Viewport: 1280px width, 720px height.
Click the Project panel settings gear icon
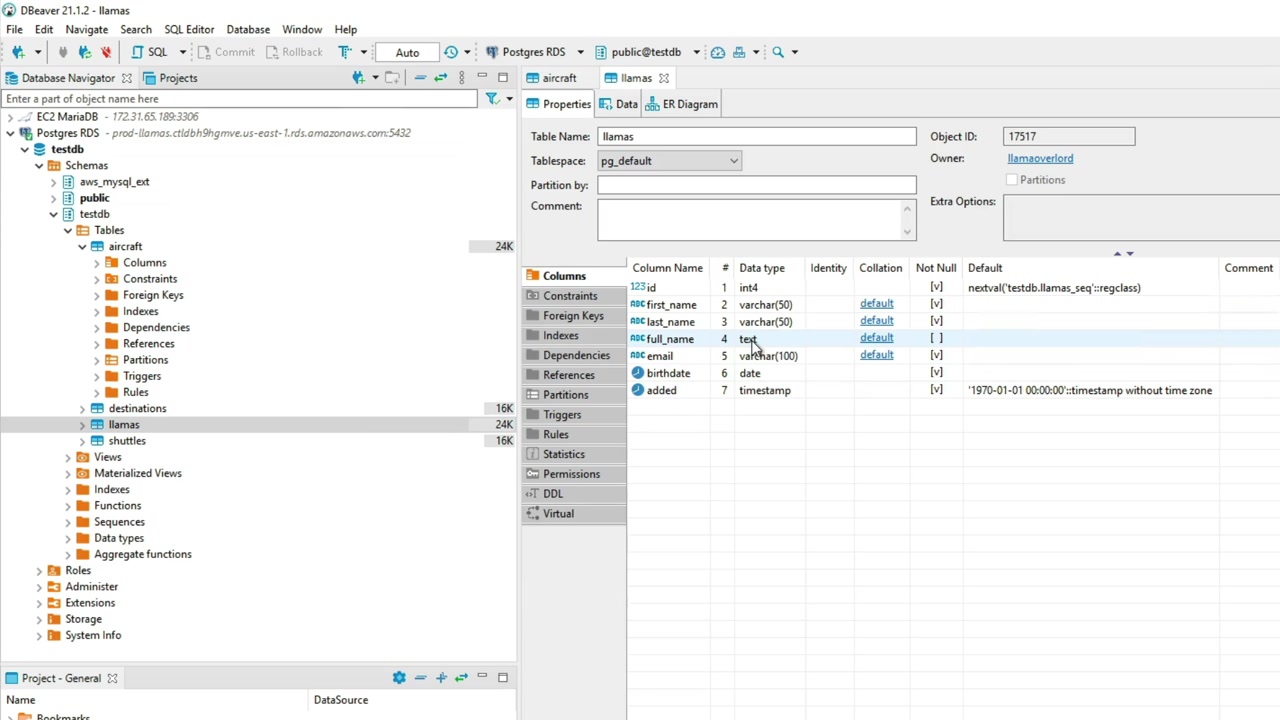point(399,678)
